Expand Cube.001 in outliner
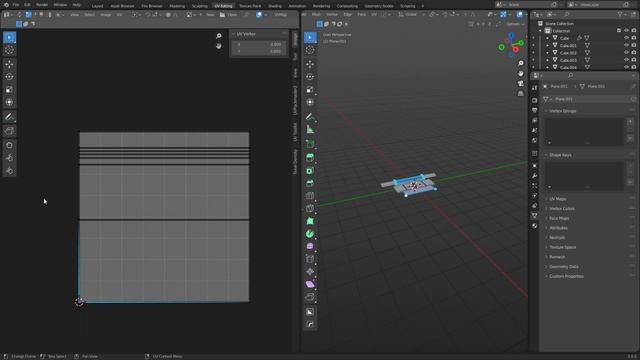Viewport: 640px width, 360px height. tap(548, 45)
